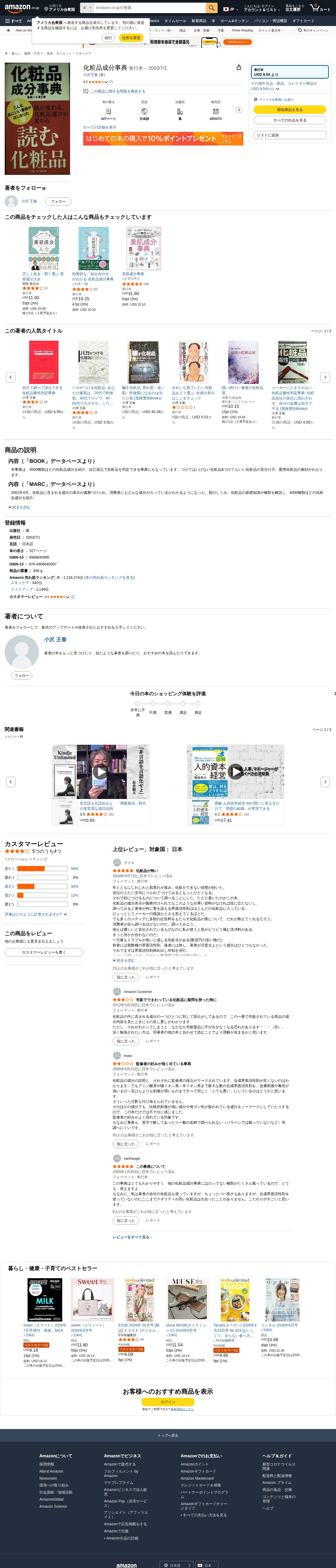Expand 評価はどのように計算されますか?
The image size is (336, 1568).
[36, 914]
